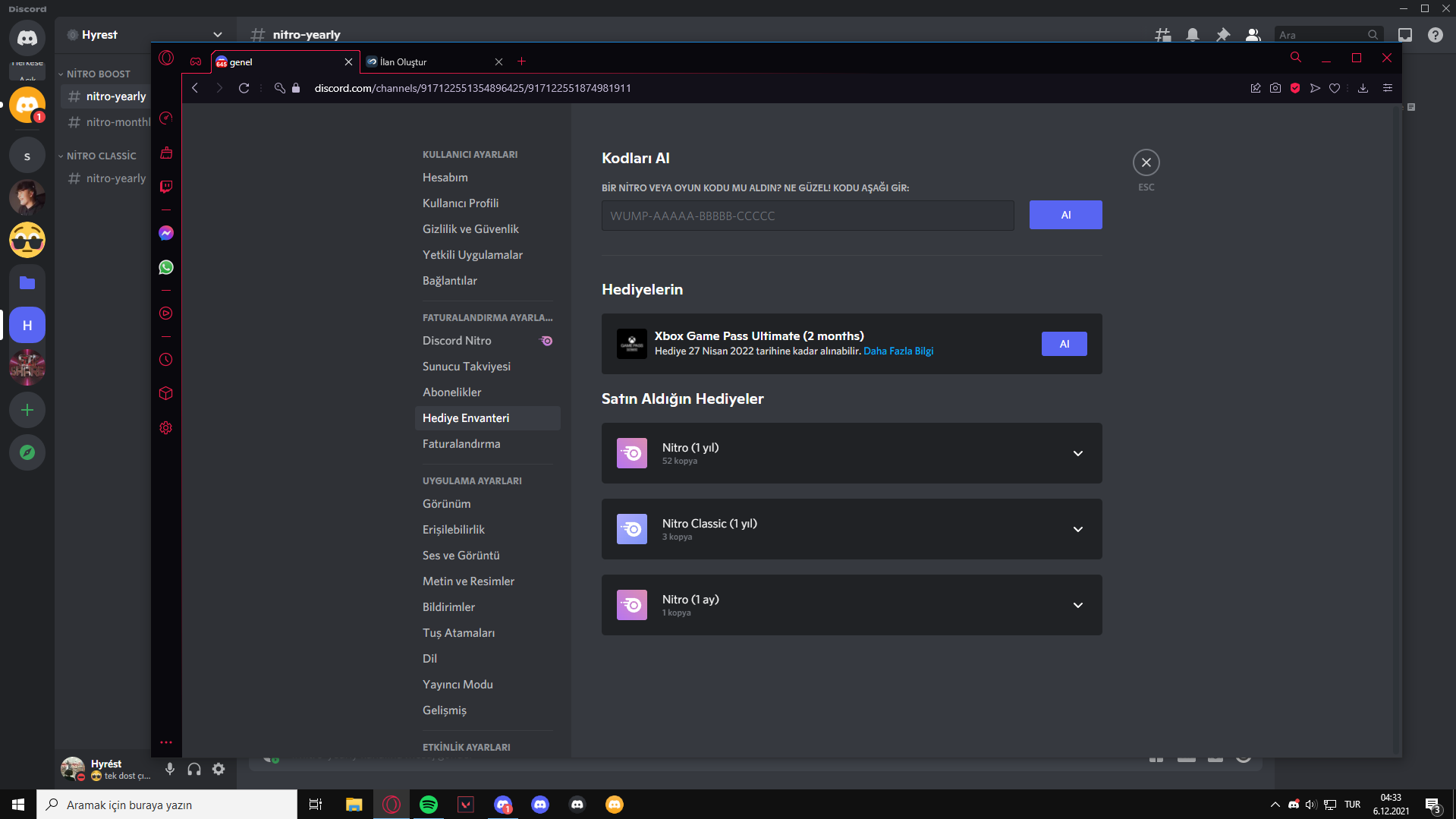This screenshot has height=819, width=1456.
Task: Open the 's' server icon
Action: tap(27, 156)
